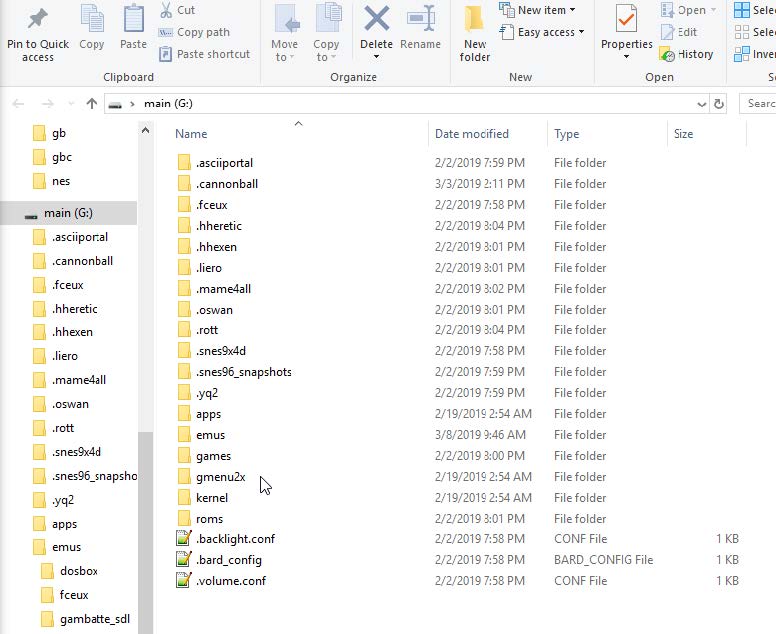The image size is (776, 634).
Task: Select fceux subfolder under emus
Action: [x=74, y=595]
